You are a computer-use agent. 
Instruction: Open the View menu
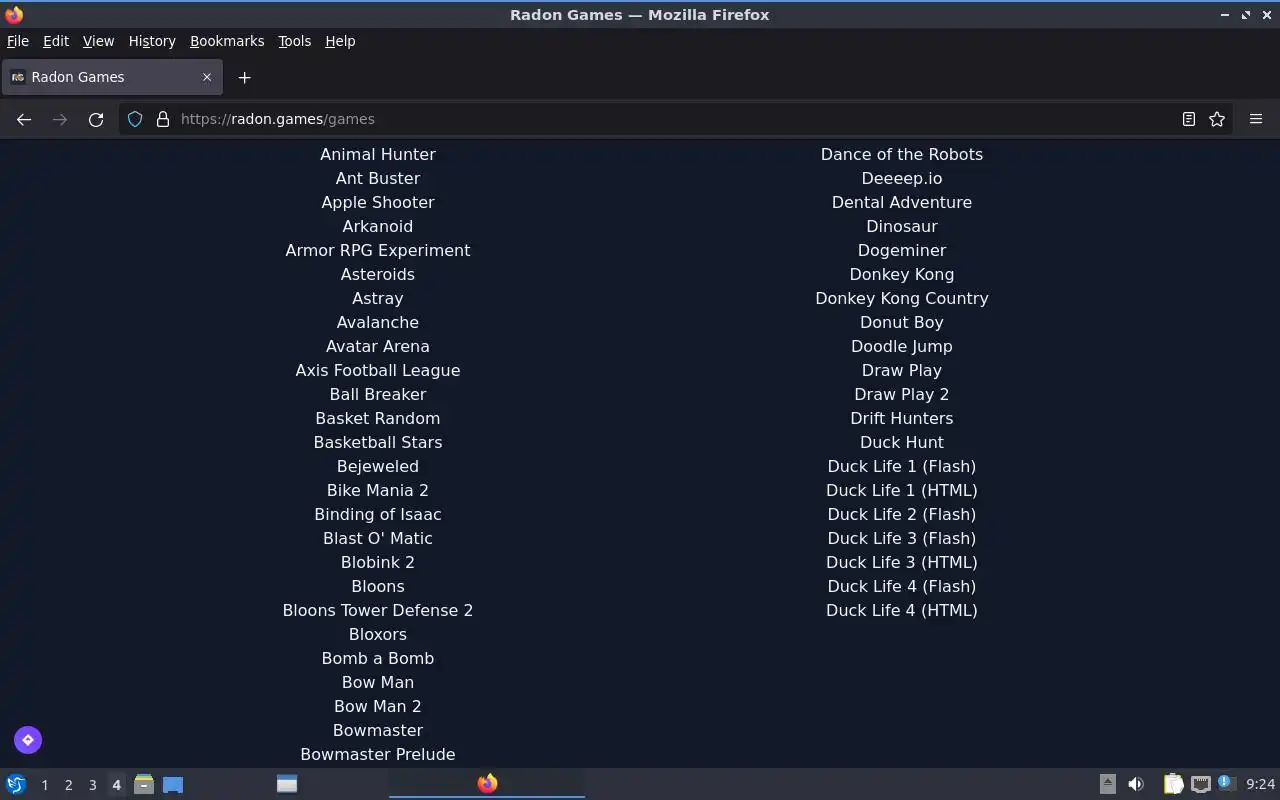98,41
